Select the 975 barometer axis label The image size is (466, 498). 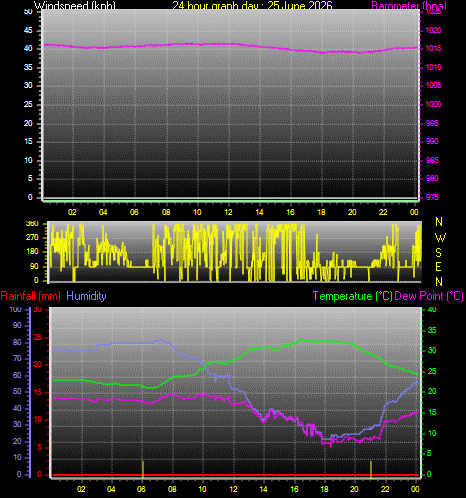click(x=432, y=197)
